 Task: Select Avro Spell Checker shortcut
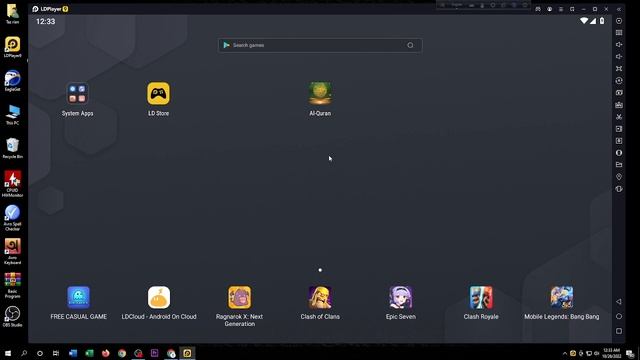point(13,218)
